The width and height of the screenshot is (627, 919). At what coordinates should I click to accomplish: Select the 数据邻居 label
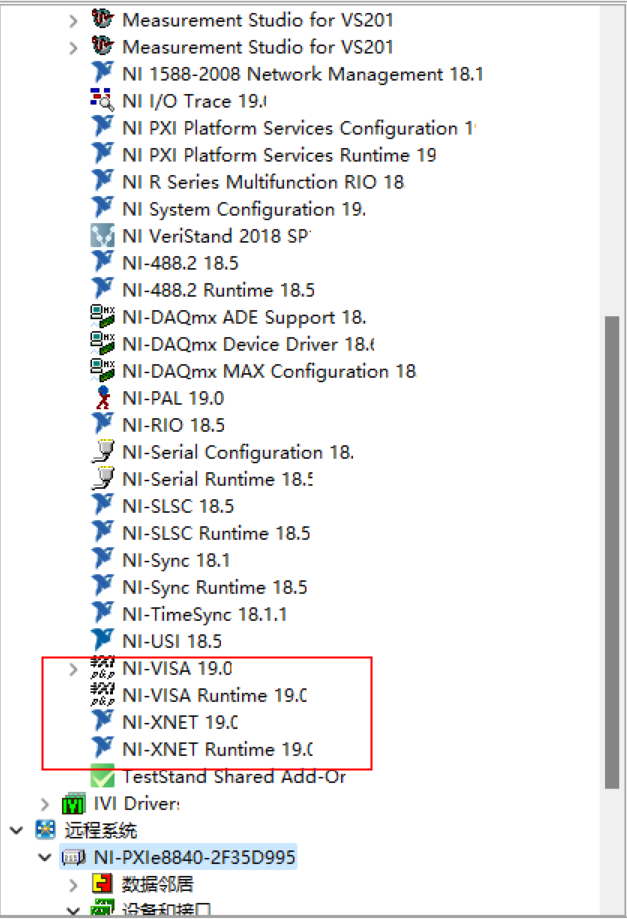coord(158,884)
